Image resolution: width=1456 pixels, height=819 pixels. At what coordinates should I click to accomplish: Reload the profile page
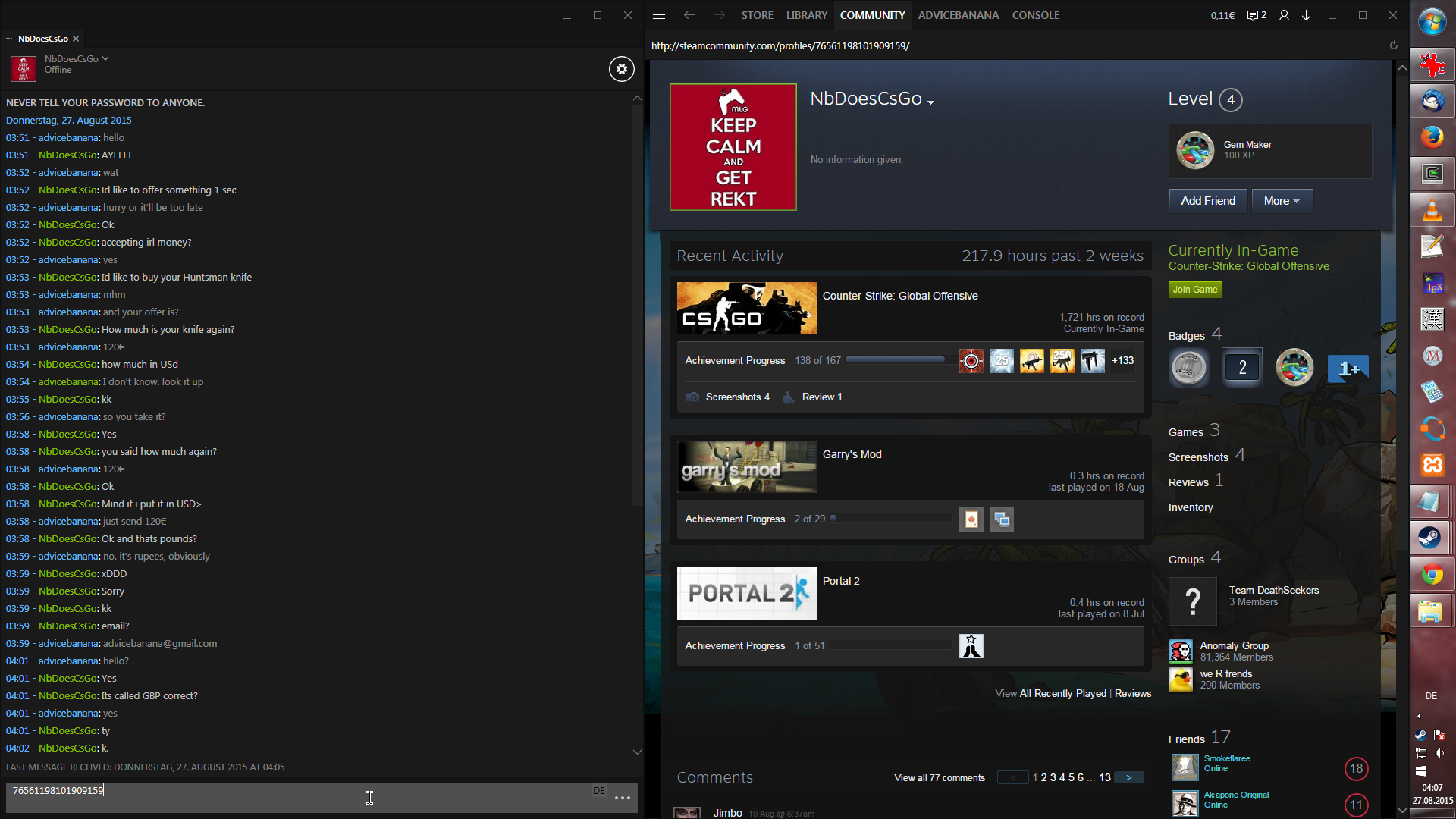coord(1393,45)
